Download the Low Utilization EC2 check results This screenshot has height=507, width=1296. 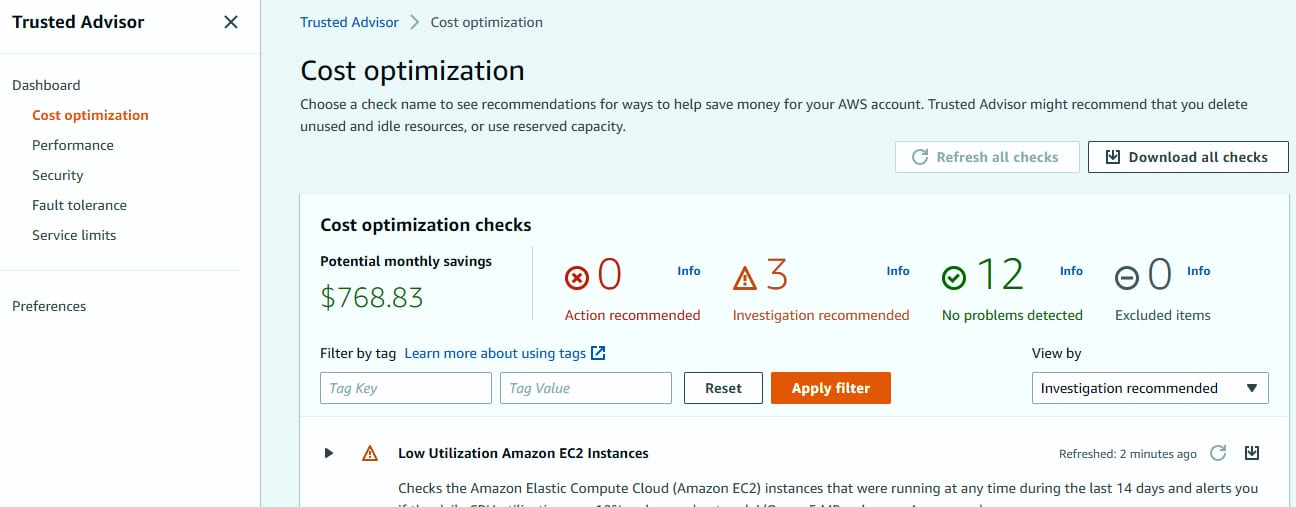point(1252,453)
